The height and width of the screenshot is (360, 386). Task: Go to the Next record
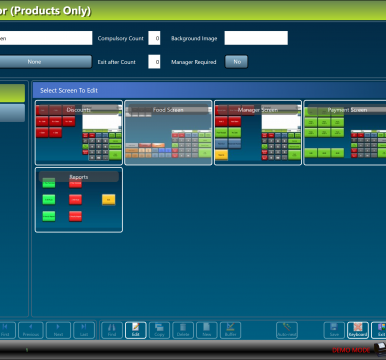point(58,330)
